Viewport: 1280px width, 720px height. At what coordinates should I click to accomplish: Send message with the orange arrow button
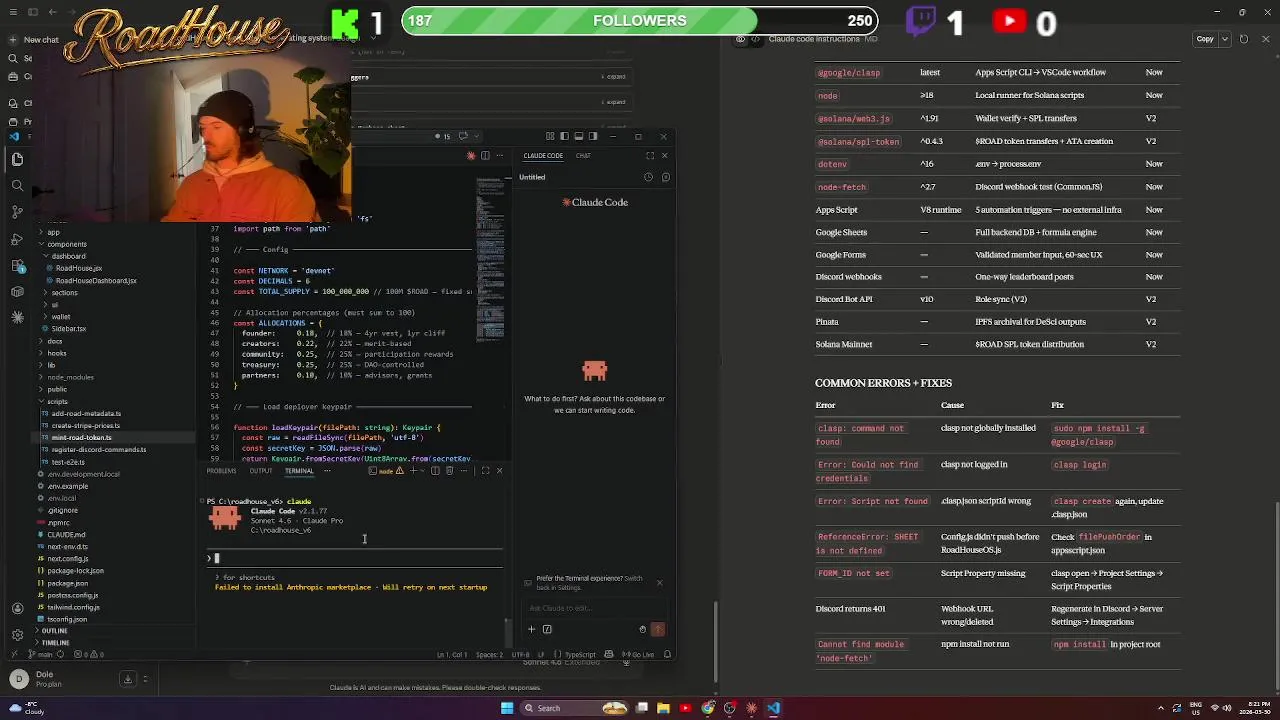658,629
